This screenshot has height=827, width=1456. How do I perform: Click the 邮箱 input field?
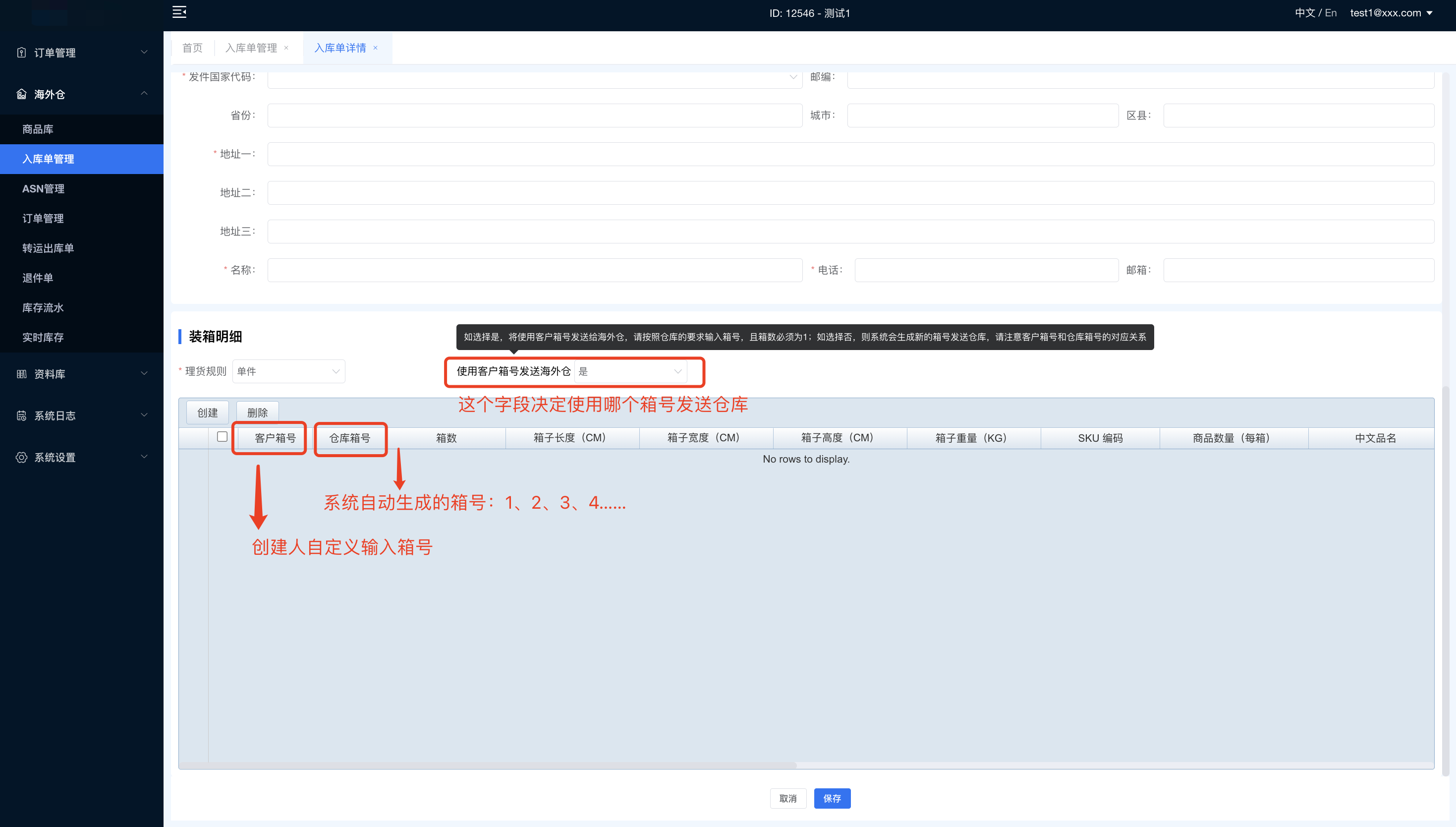point(1299,270)
